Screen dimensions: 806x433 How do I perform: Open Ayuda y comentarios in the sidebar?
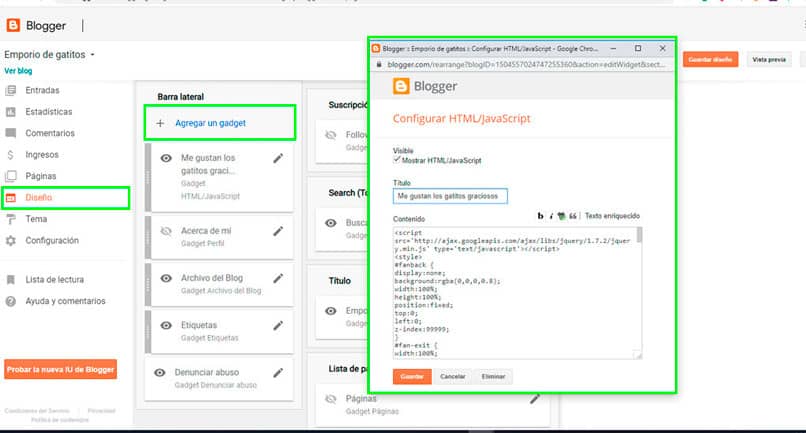pyautogui.click(x=65, y=301)
